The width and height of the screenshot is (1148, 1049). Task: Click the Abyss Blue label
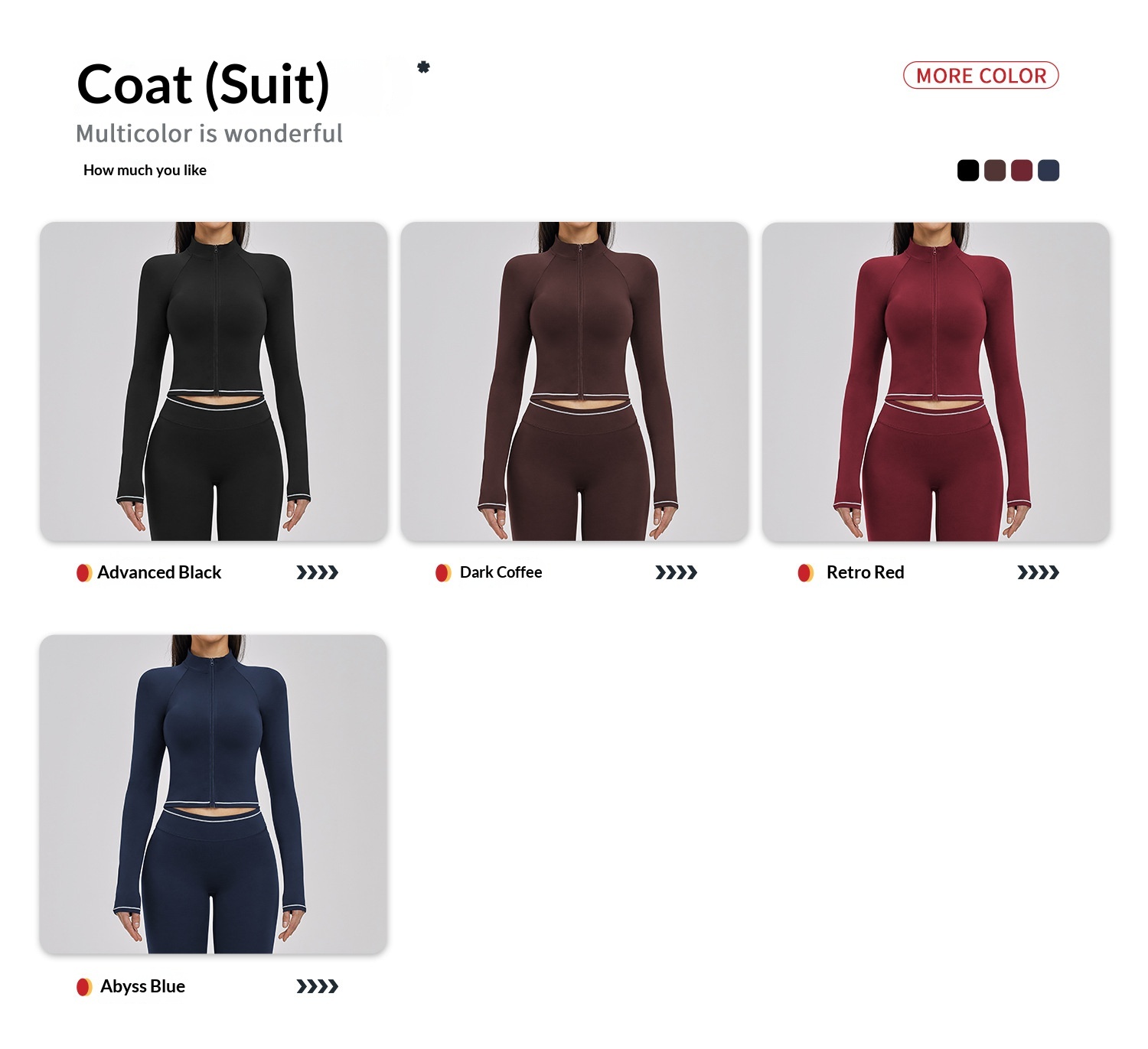point(143,986)
